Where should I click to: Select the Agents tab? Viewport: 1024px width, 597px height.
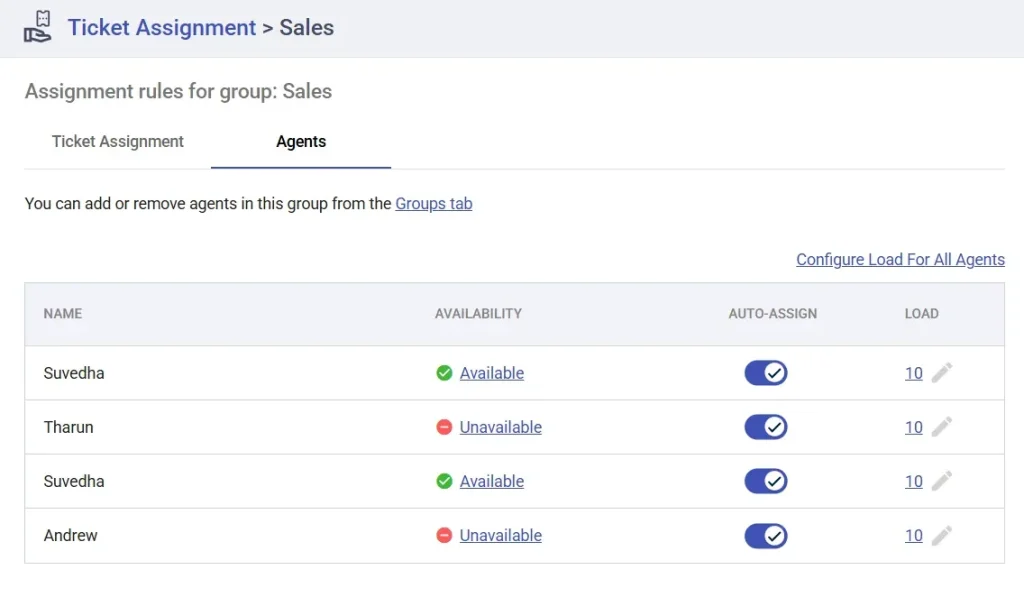pos(301,142)
